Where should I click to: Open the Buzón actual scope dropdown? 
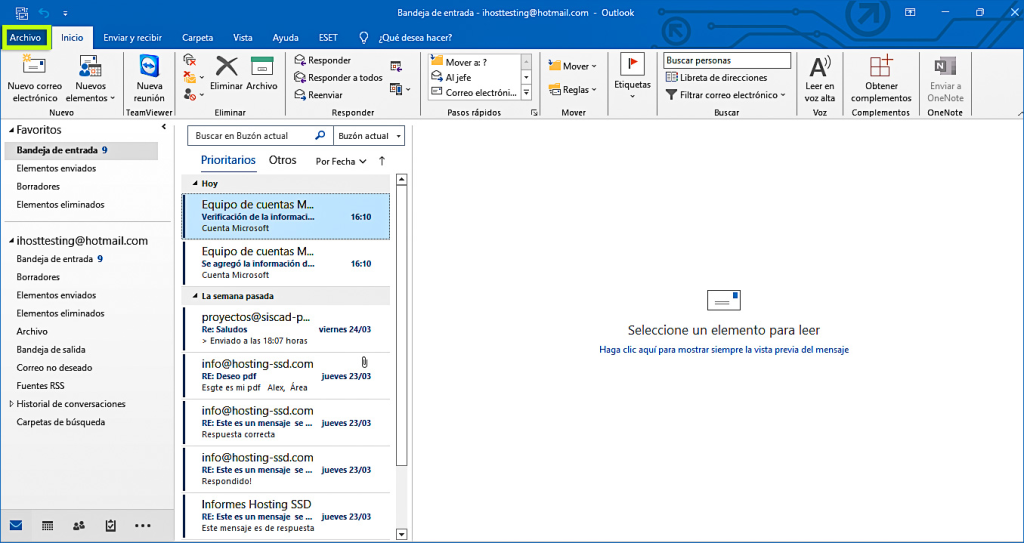click(369, 136)
